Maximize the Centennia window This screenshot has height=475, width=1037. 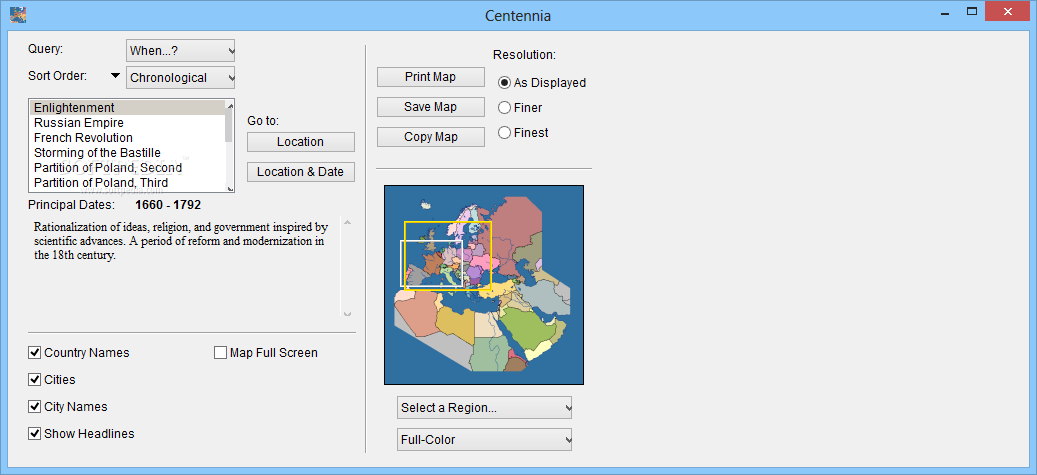click(x=972, y=11)
